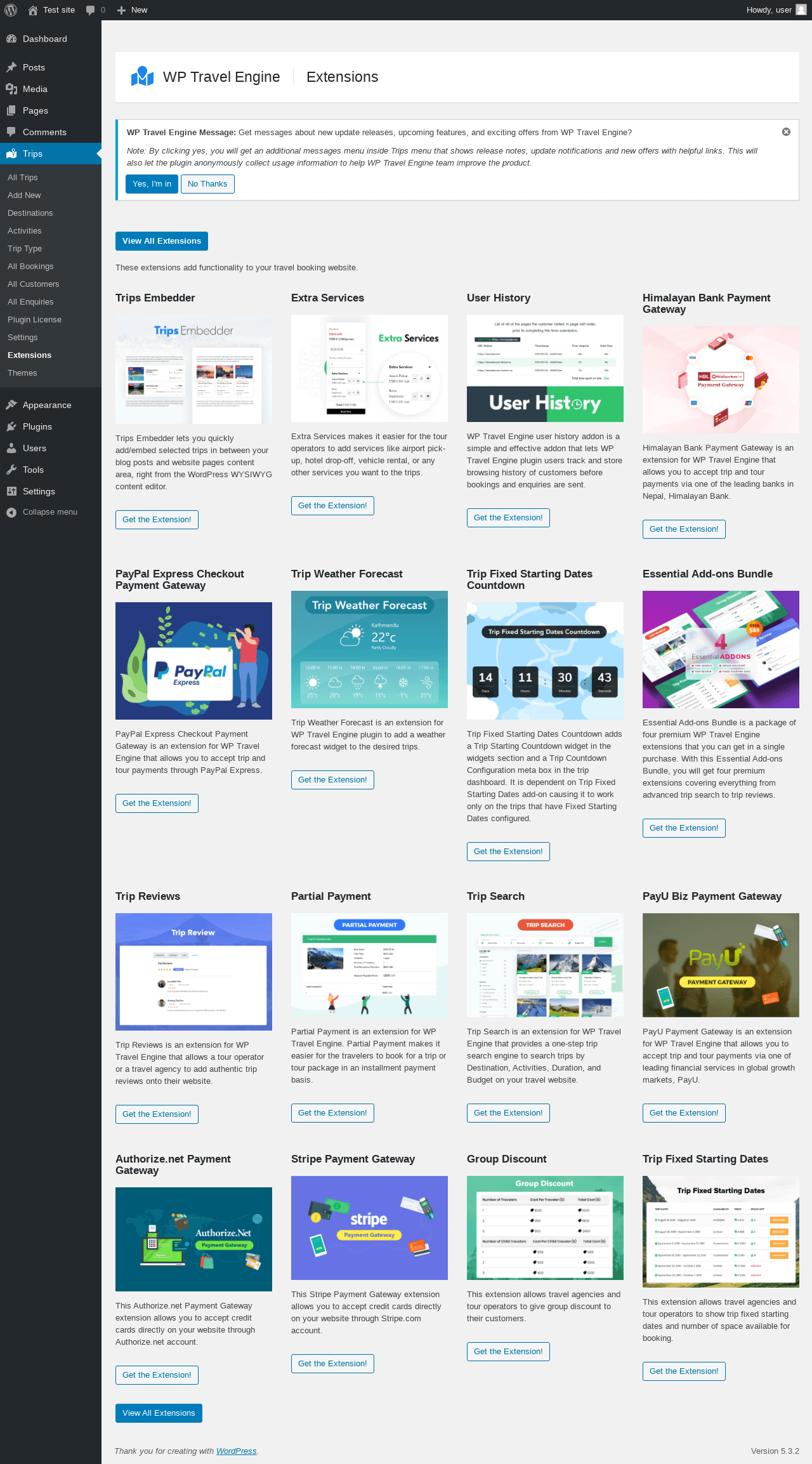The image size is (812, 1464).
Task: Get the Group Discount extension
Action: coord(508,1352)
